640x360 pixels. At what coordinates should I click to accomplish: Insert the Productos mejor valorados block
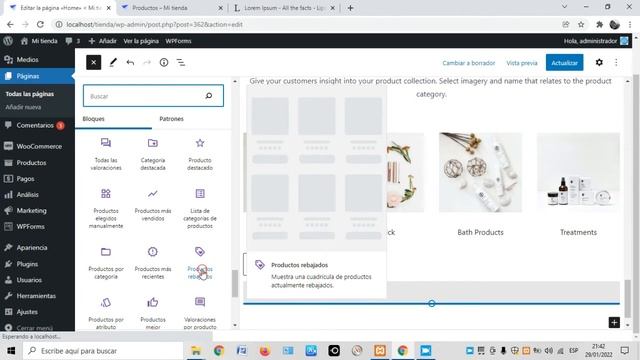point(153,313)
